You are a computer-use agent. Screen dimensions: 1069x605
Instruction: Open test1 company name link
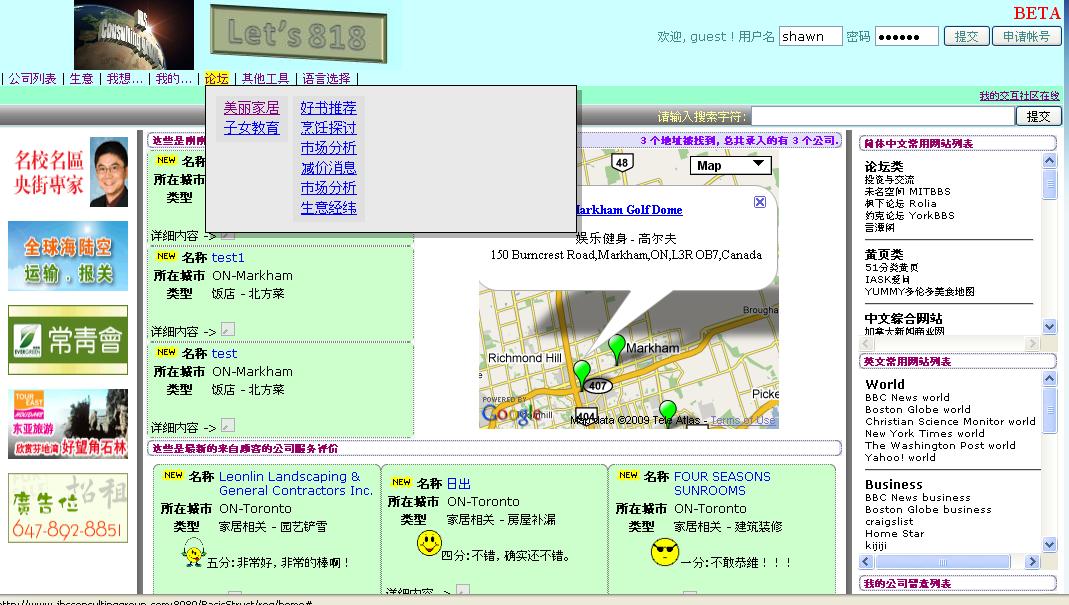tap(228, 258)
